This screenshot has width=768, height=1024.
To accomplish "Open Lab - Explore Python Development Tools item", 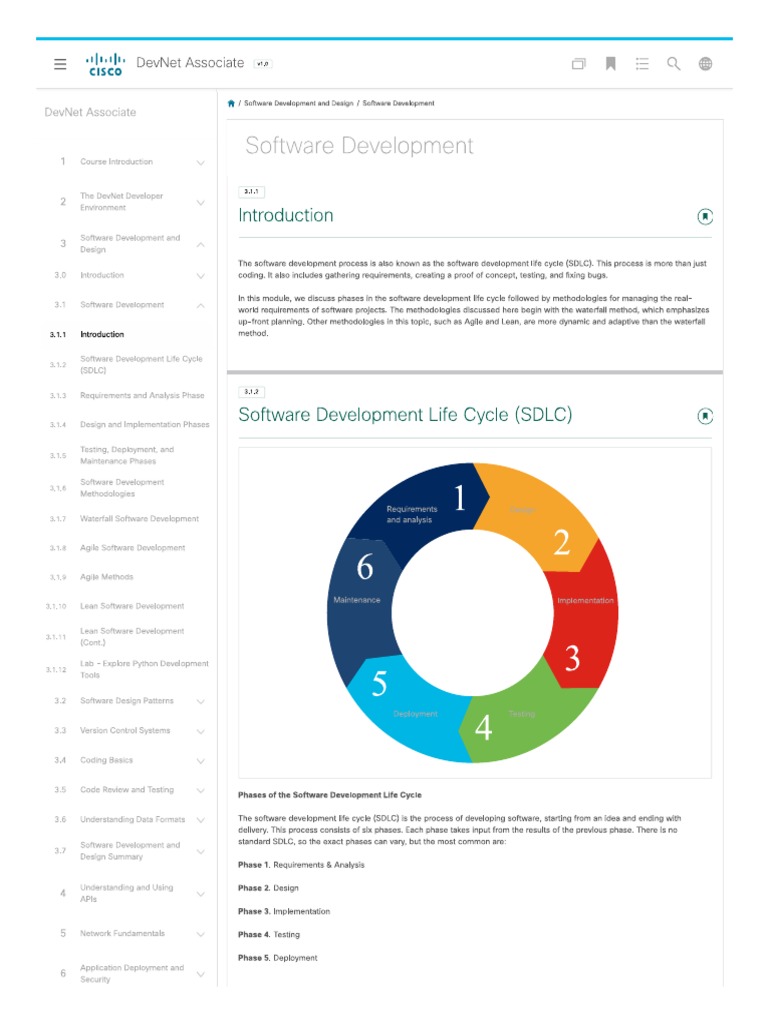I will 144,669.
